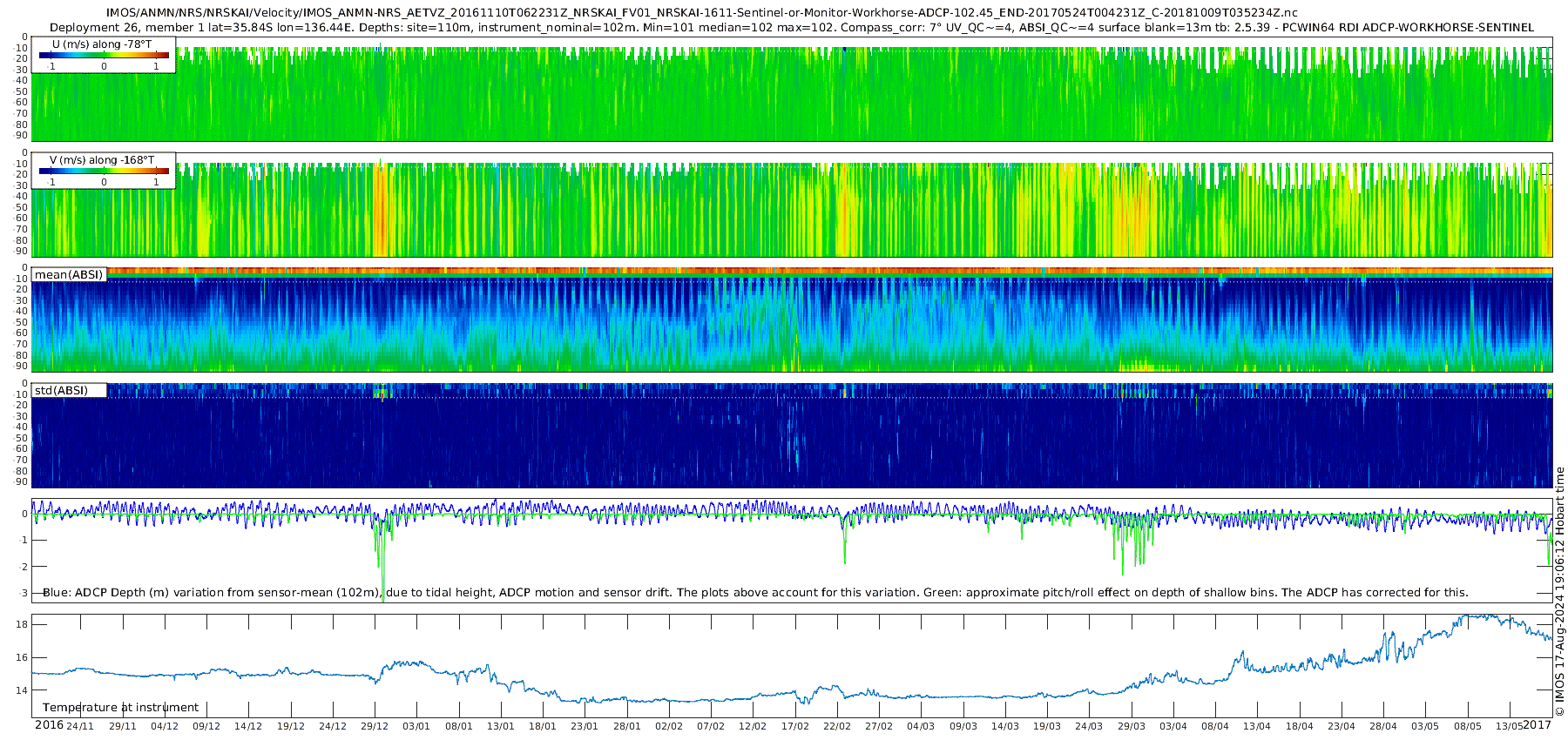Screen dimensions: 1568x740
Task: Click the U velocity colorbar swatch
Action: click(x=104, y=56)
